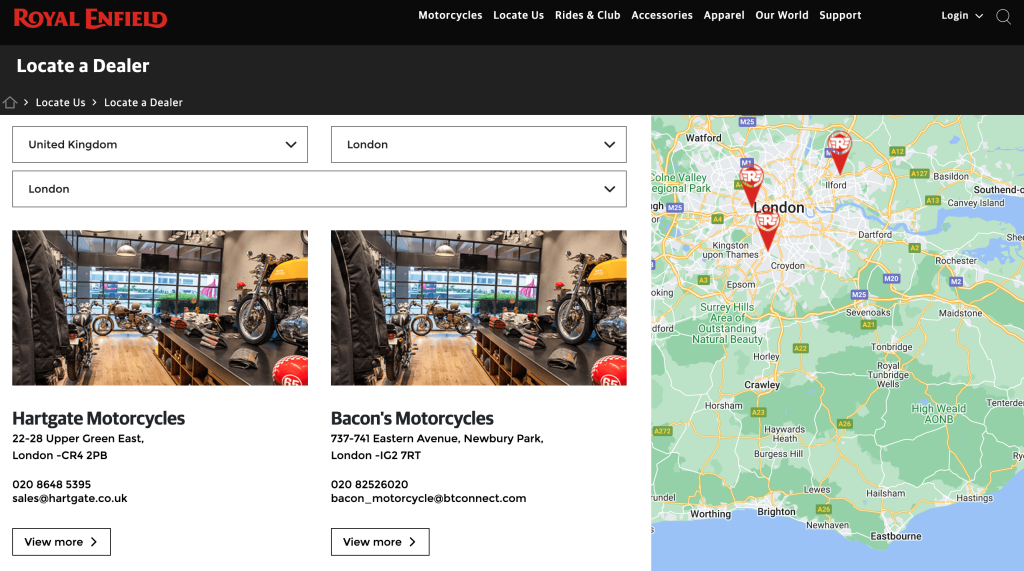Open the Accessories menu
The width and height of the screenshot is (1024, 571).
[662, 15]
